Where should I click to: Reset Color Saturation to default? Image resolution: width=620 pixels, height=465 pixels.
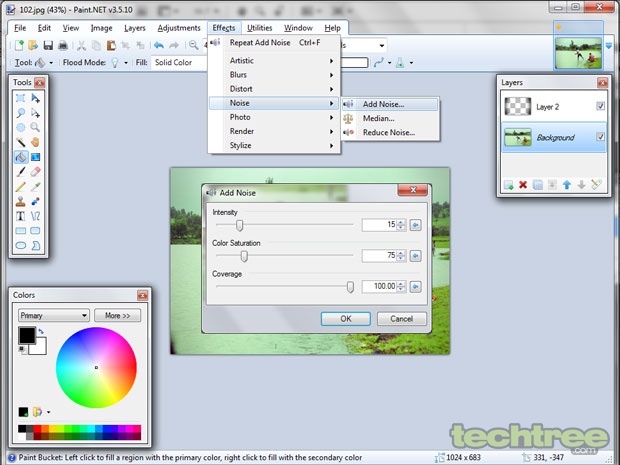click(415, 256)
